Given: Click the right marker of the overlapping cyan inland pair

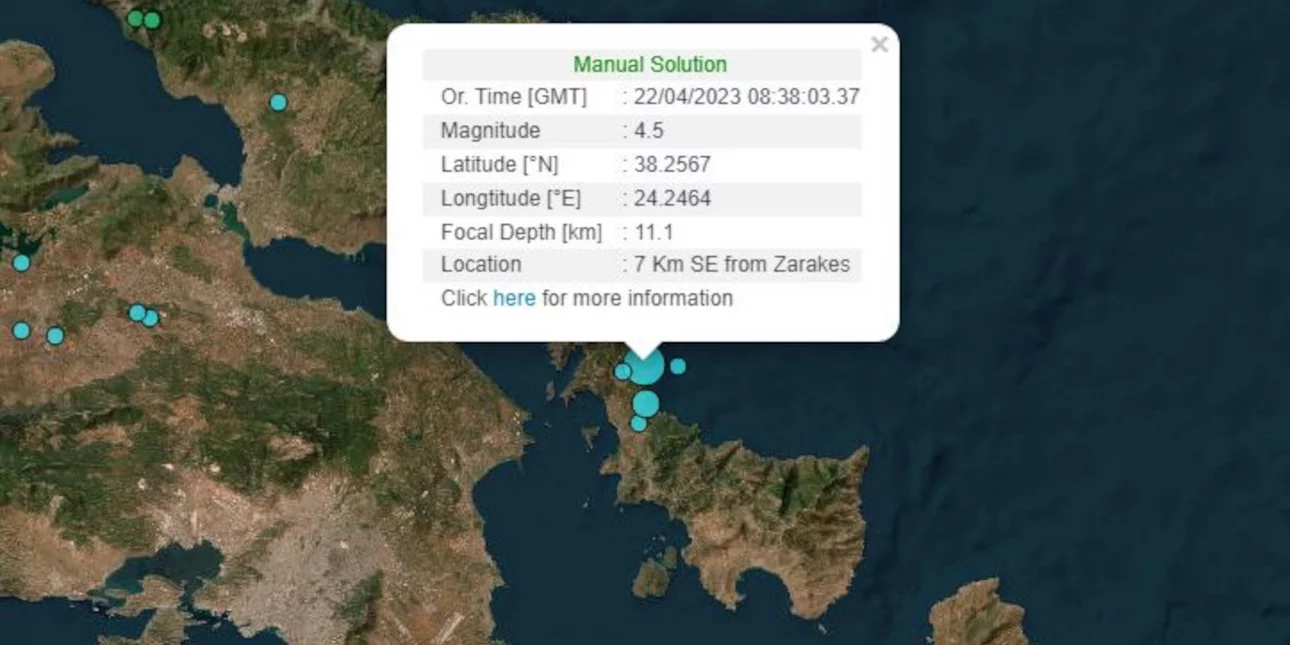Looking at the screenshot, I should [151, 318].
